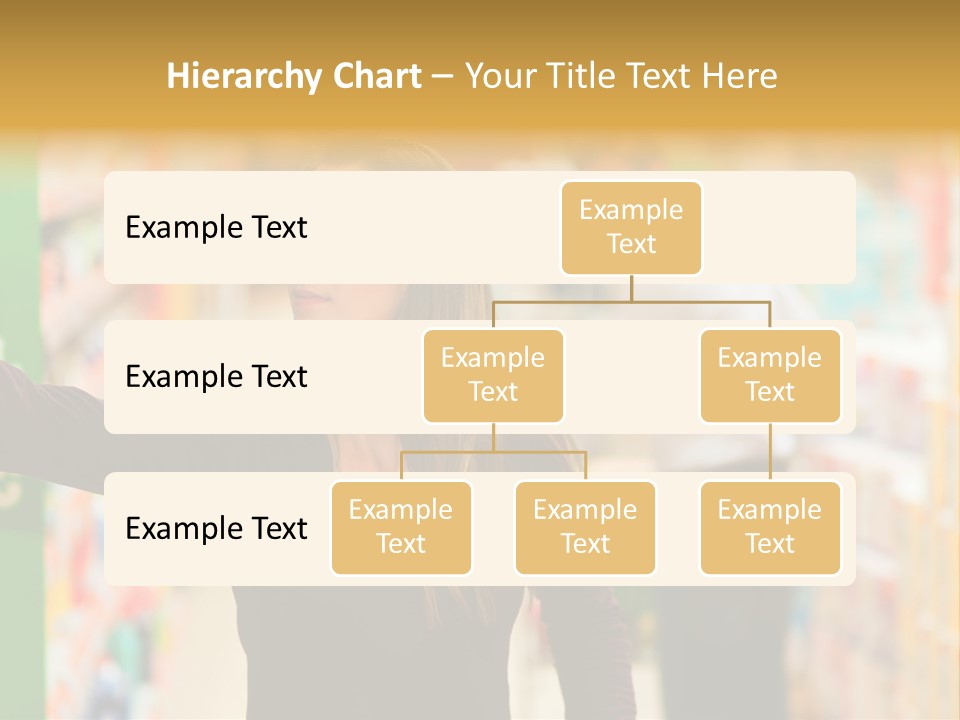Click the left edge of the bottom row band
This screenshot has height=720, width=960.
(113, 528)
